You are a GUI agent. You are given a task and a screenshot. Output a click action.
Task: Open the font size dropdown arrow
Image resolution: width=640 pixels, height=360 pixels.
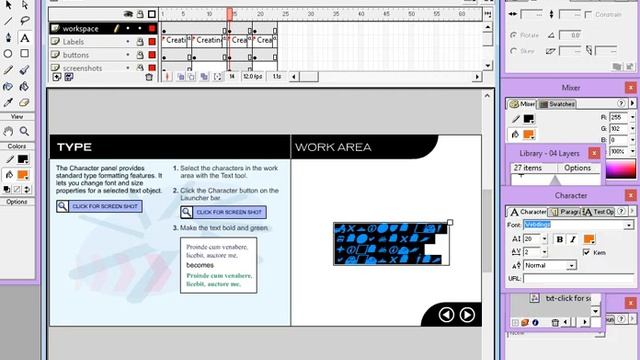(x=544, y=239)
